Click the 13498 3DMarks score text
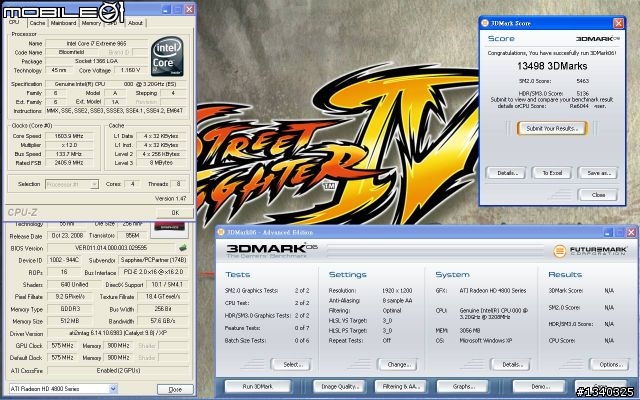The width and height of the screenshot is (640, 400). [x=552, y=66]
